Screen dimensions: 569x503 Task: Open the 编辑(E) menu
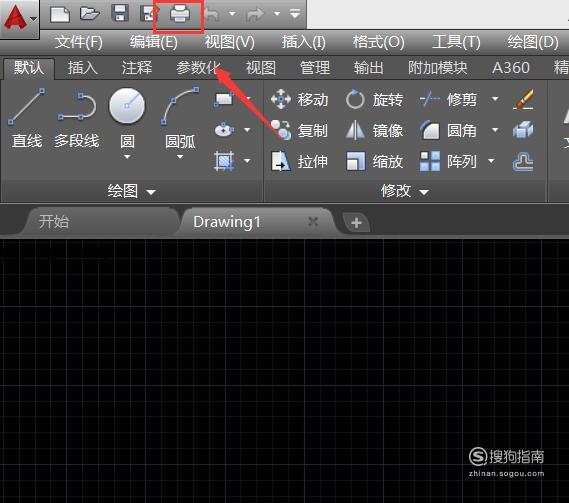pos(154,42)
